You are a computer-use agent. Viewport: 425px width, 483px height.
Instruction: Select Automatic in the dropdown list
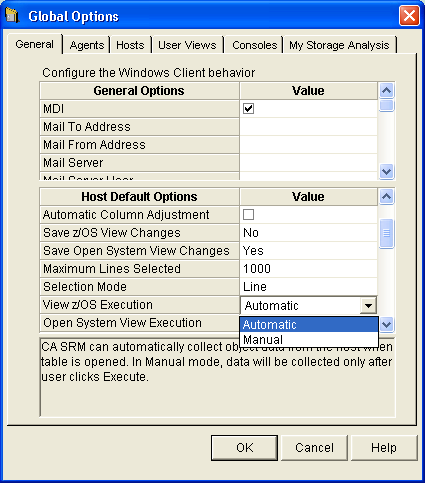click(x=309, y=324)
